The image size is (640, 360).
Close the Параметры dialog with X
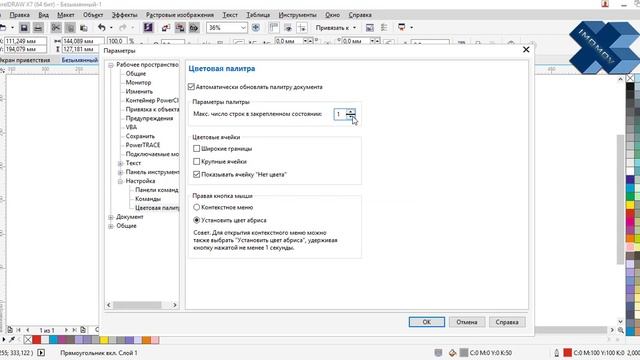[526, 50]
